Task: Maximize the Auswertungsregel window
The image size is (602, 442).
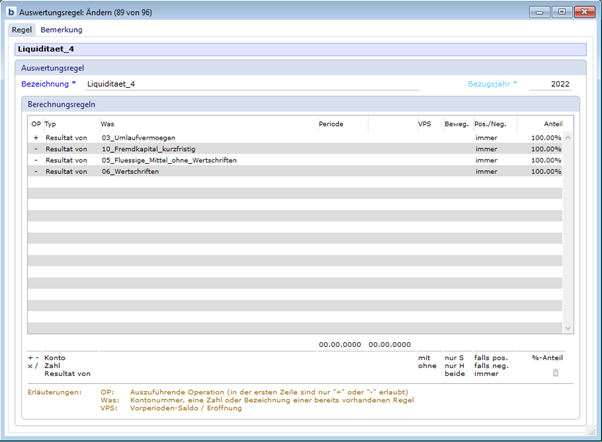Action: [561, 12]
